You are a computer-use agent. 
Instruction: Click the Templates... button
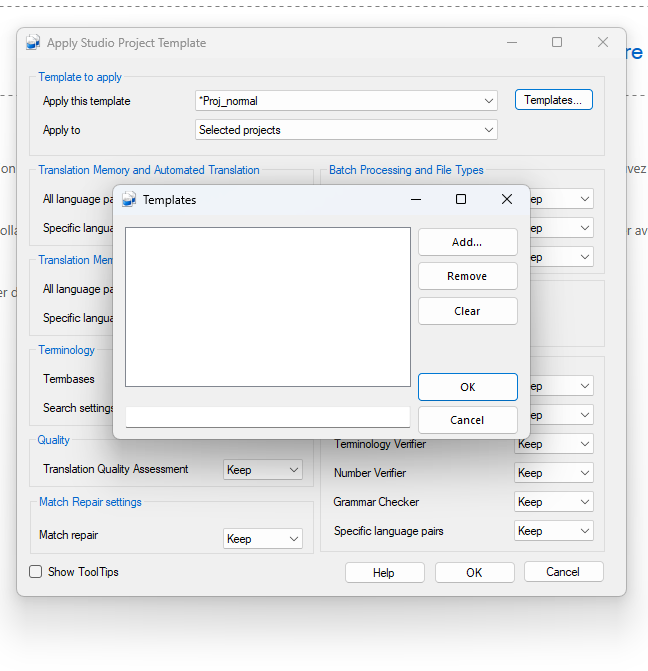(553, 100)
